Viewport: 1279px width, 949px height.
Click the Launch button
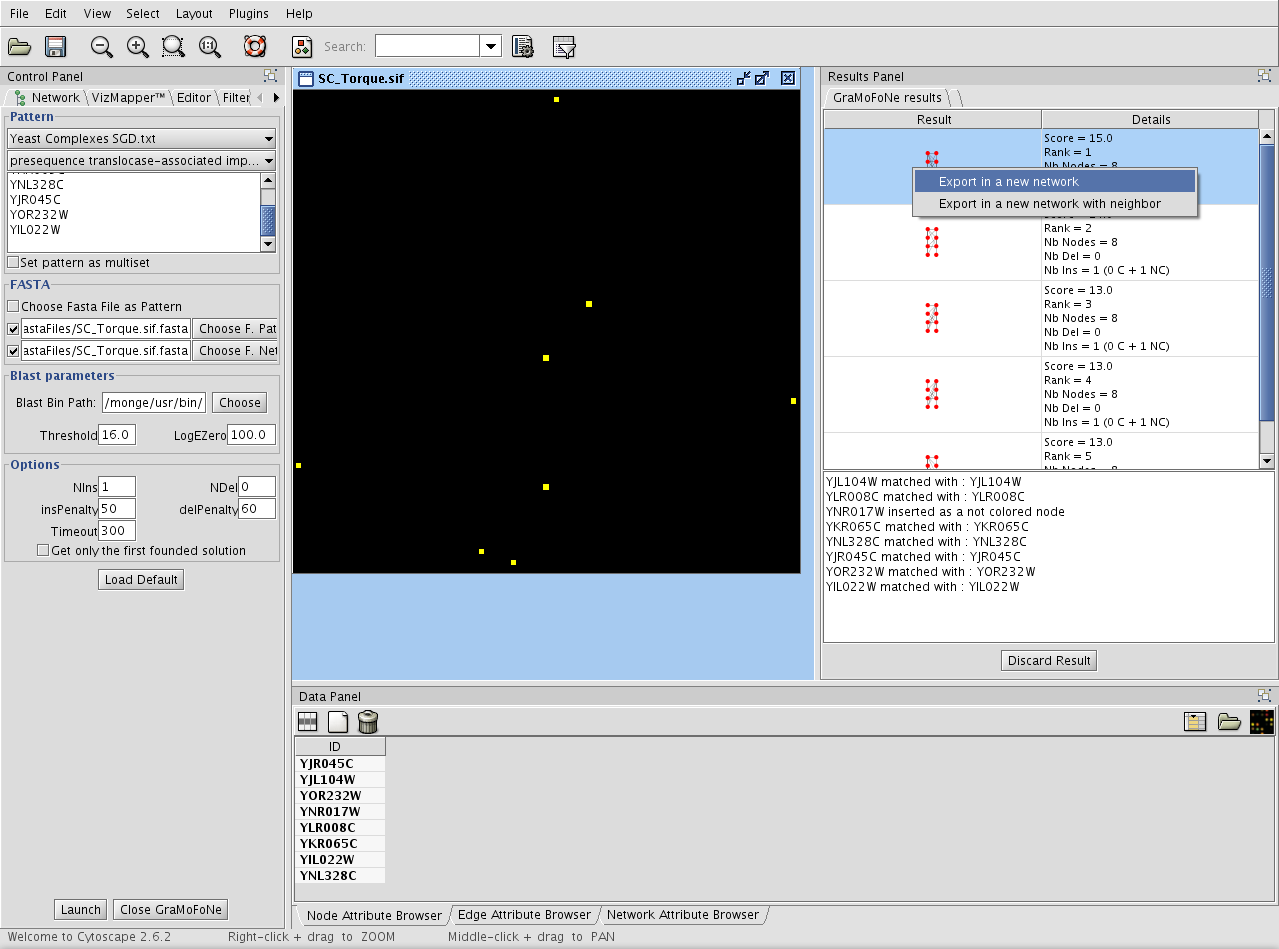click(x=81, y=910)
